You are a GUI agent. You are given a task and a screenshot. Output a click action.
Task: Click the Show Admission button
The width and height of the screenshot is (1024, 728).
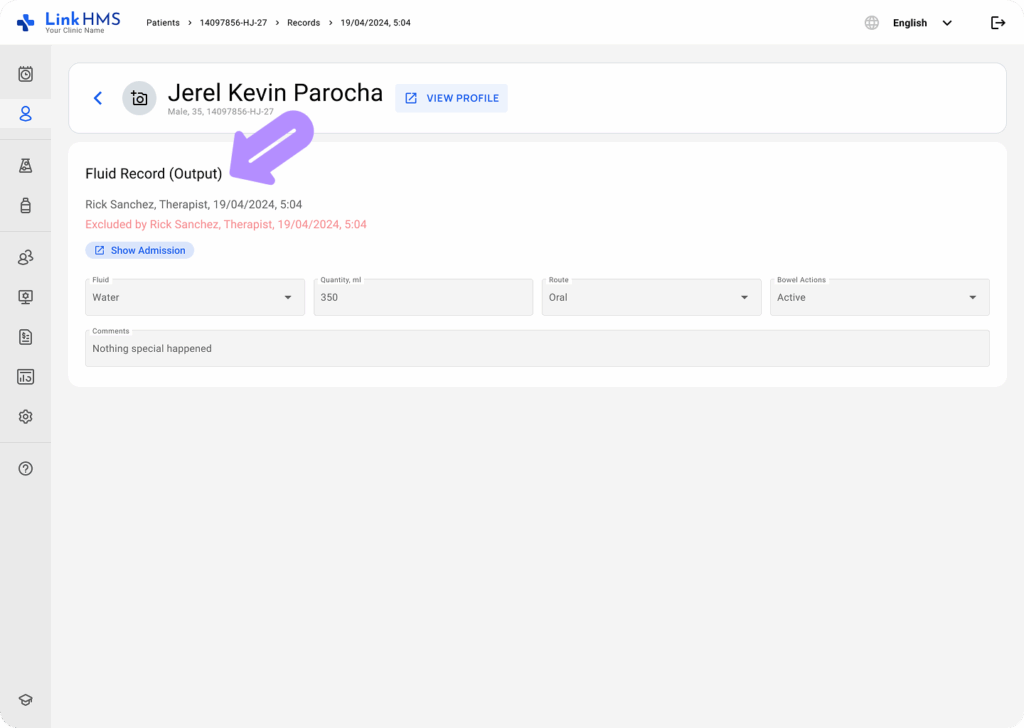(139, 250)
